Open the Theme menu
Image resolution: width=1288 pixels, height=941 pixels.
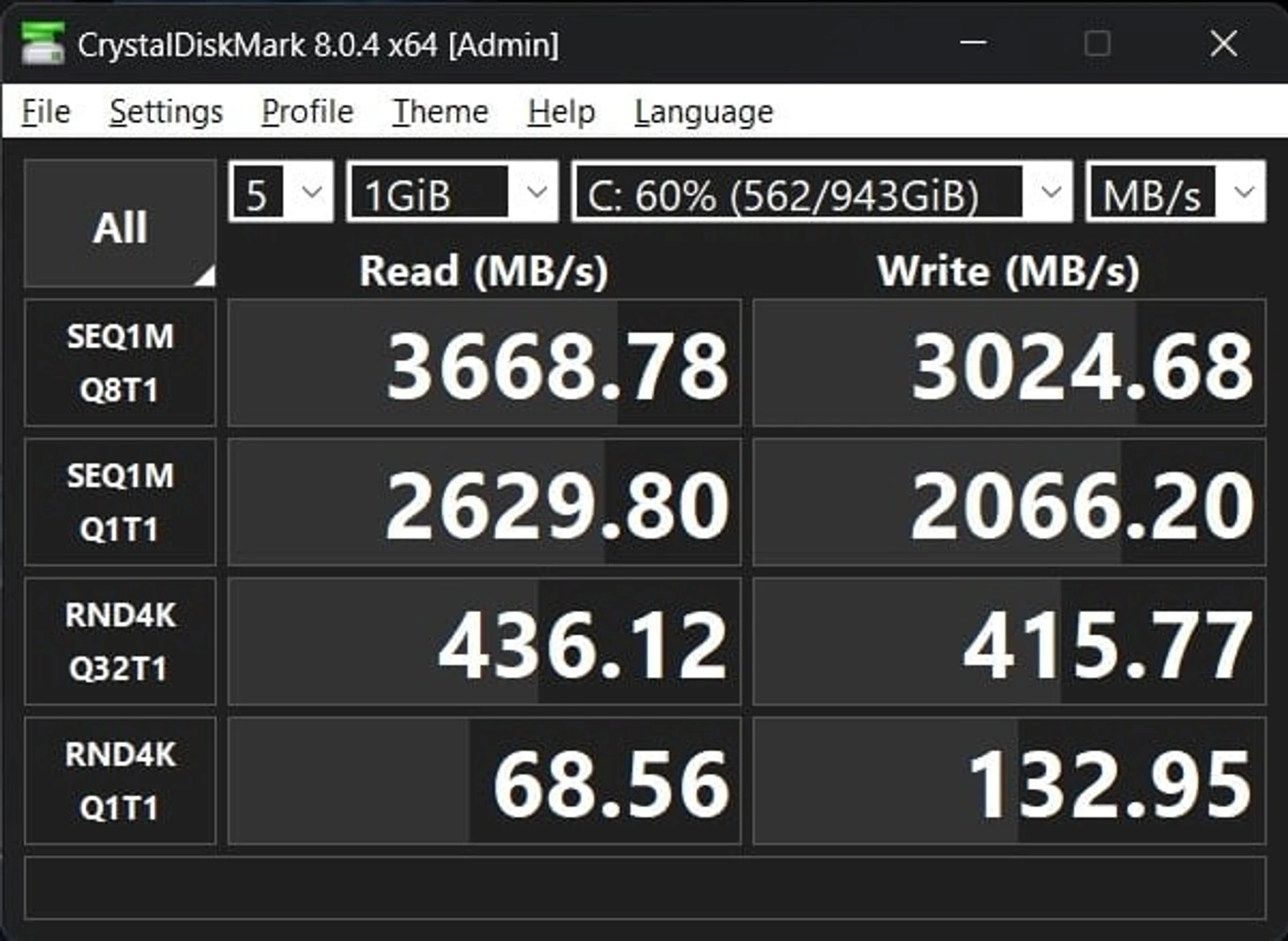click(440, 111)
